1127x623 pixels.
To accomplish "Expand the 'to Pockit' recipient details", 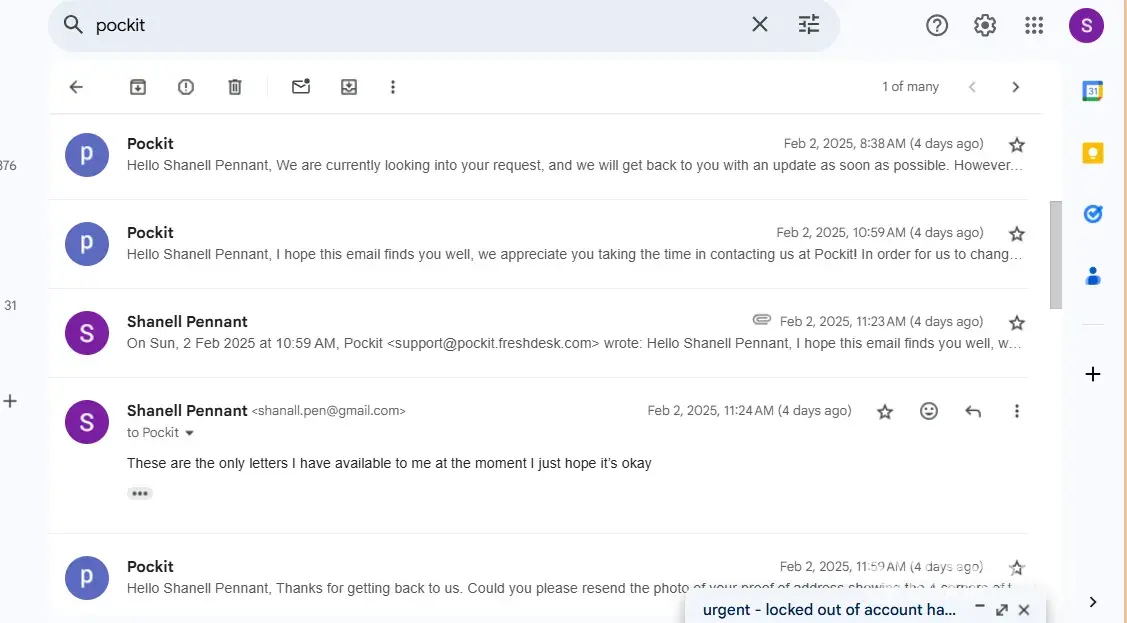I will click(189, 433).
